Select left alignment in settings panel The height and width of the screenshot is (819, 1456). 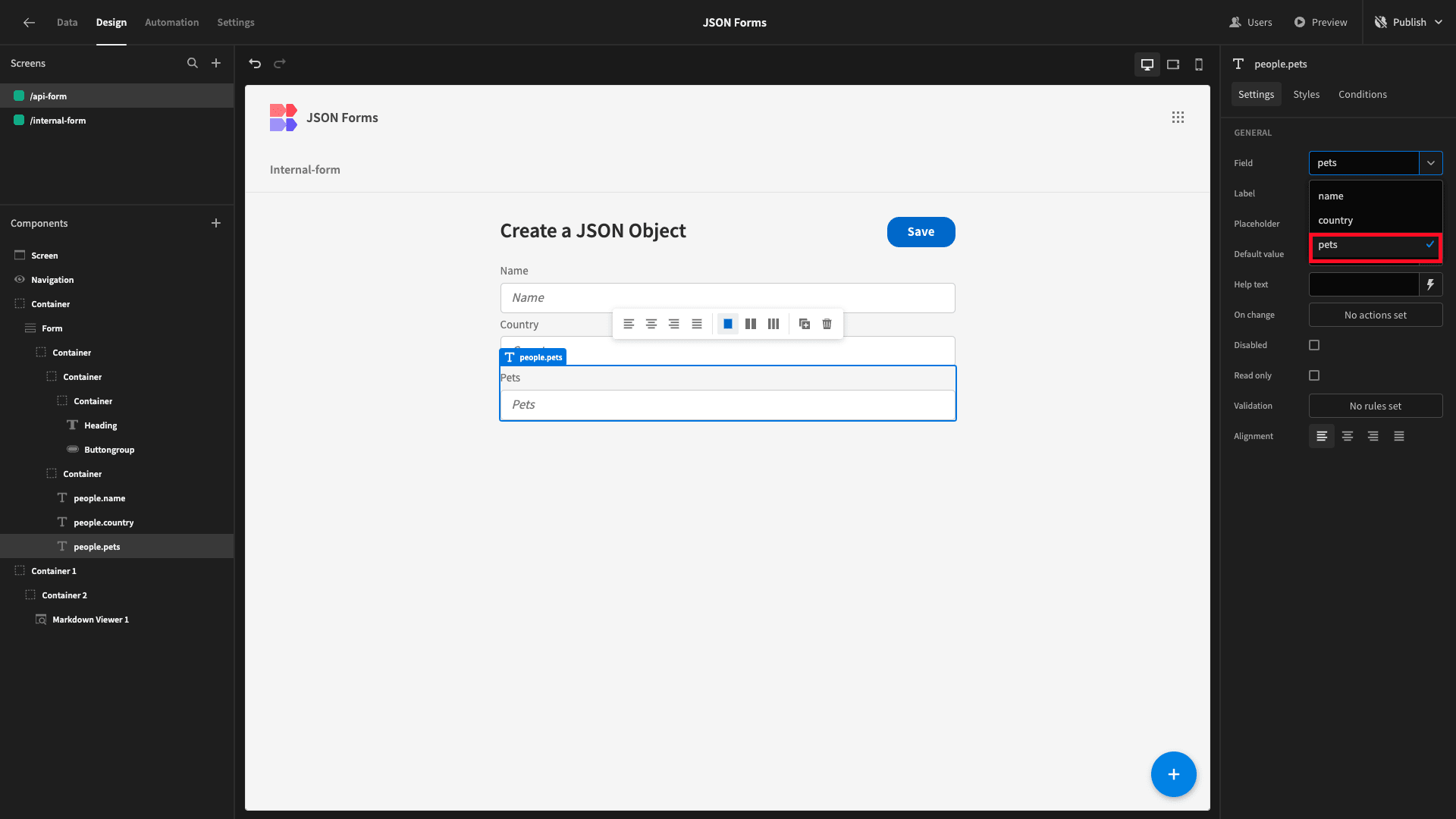1322,437
